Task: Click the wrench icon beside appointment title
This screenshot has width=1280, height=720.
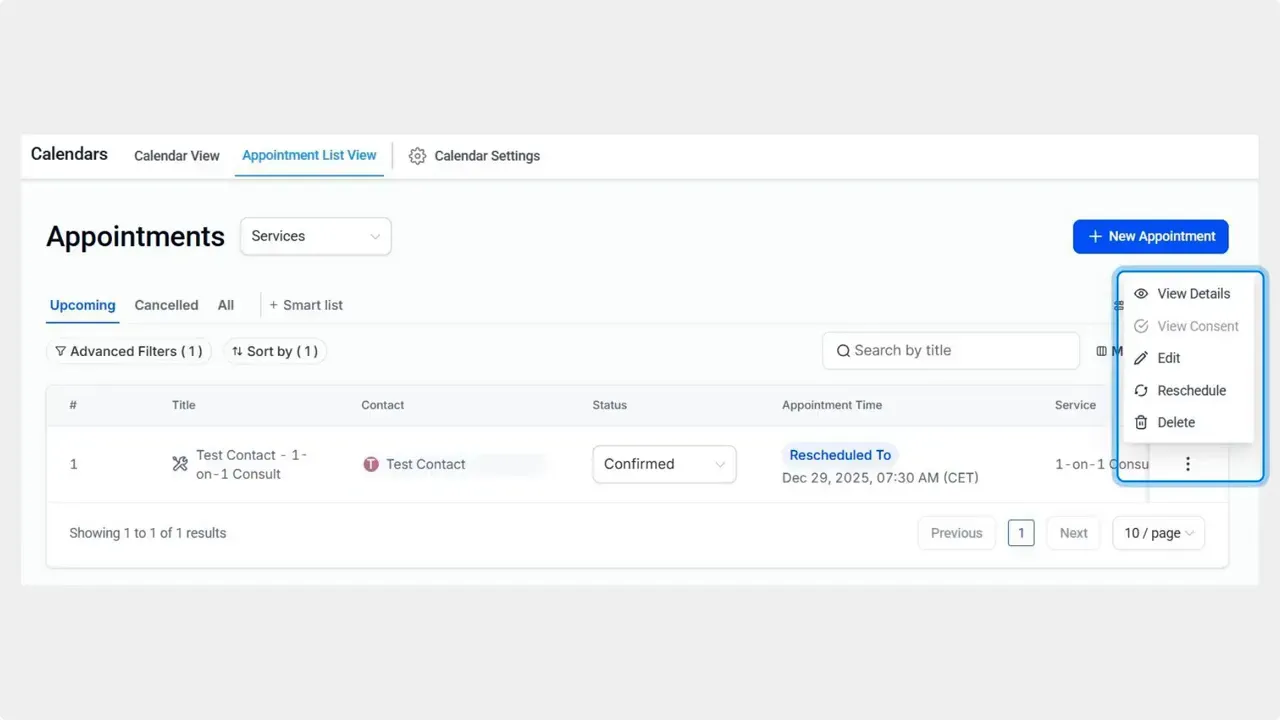Action: point(180,464)
